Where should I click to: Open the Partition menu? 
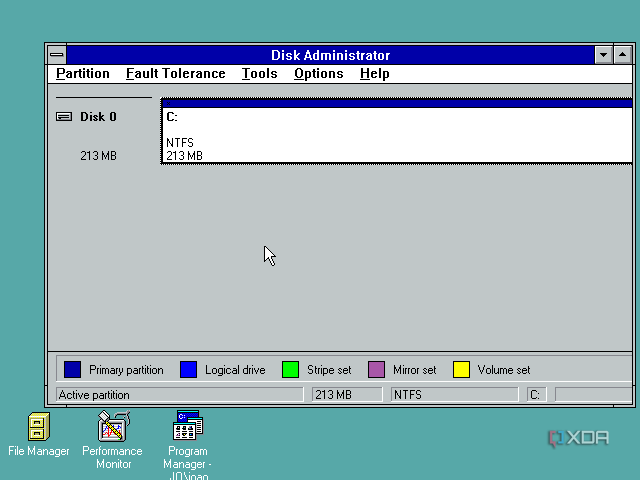click(83, 73)
